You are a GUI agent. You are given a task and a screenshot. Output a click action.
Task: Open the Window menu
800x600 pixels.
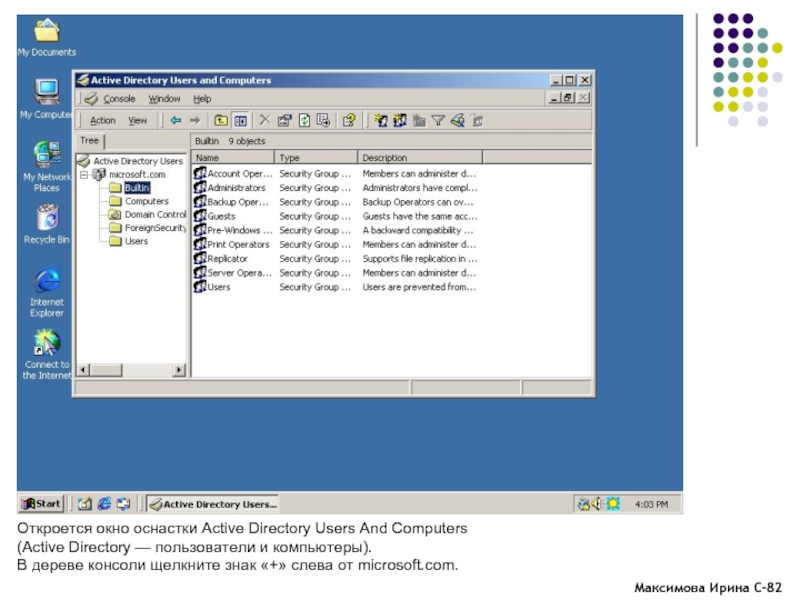tap(164, 99)
